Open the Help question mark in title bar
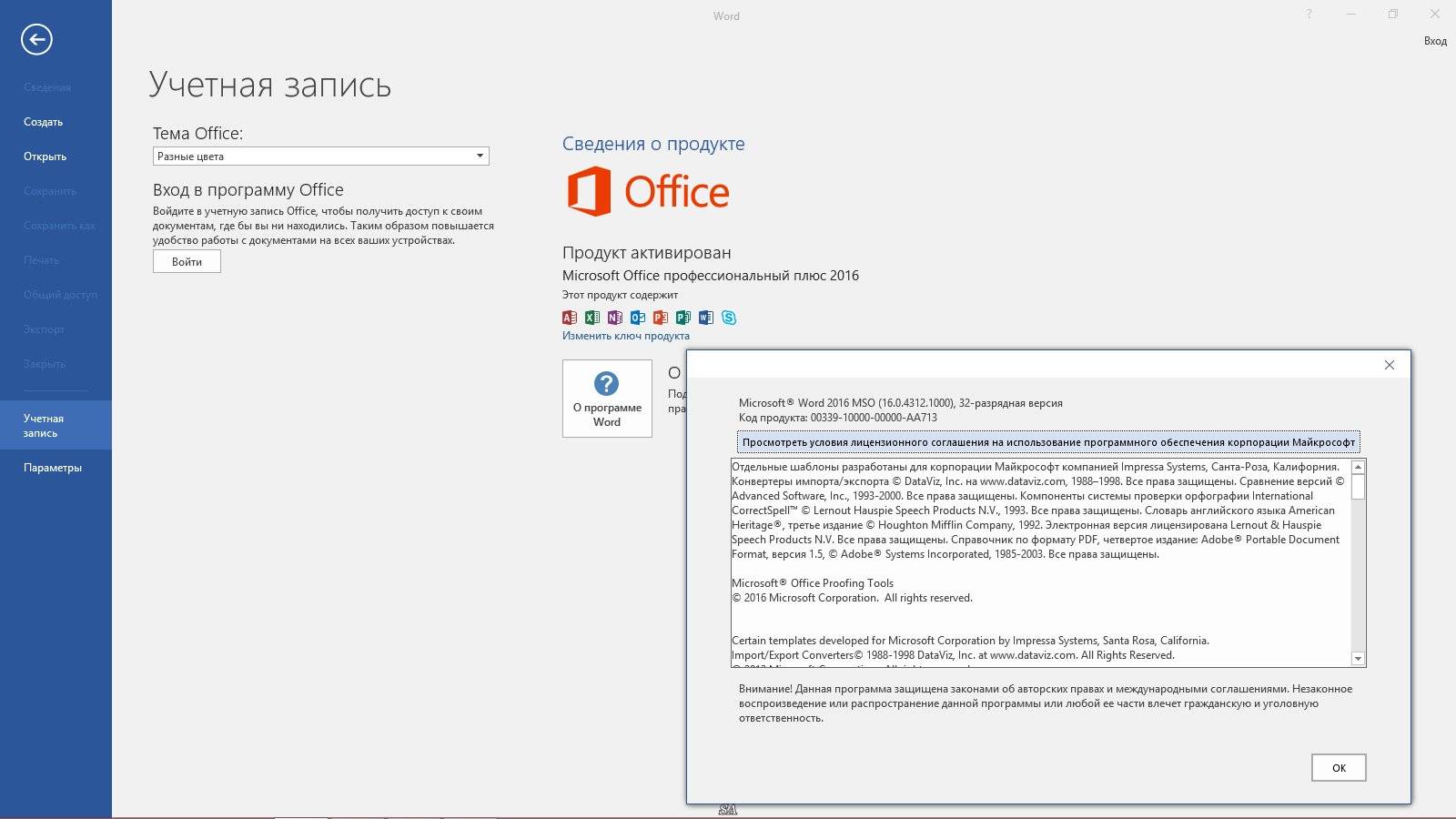This screenshot has width=1456, height=819. tap(1309, 14)
